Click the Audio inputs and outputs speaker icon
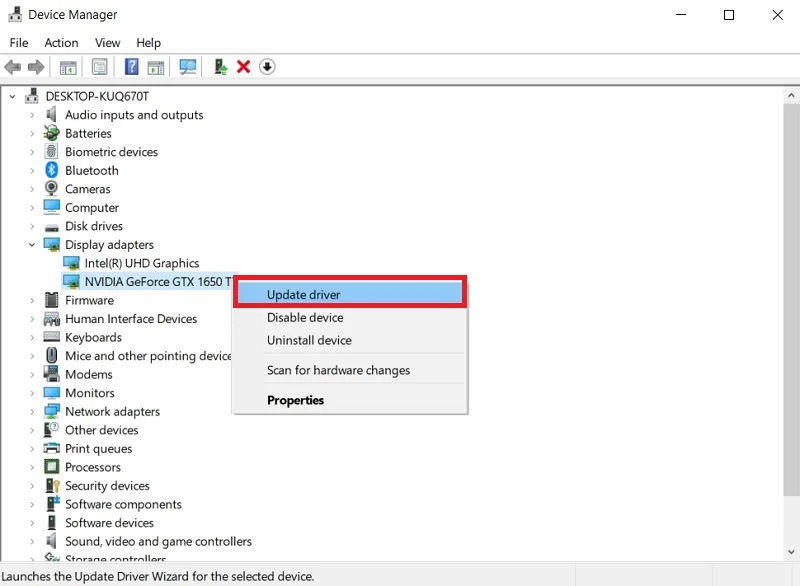Viewport: 800px width, 586px height. coord(52,115)
